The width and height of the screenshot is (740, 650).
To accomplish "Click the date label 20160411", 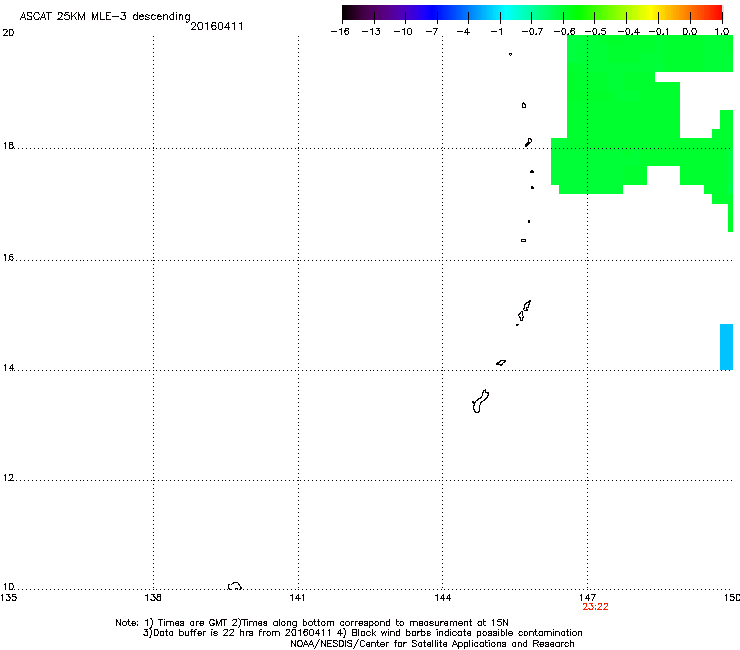I will point(217,26).
